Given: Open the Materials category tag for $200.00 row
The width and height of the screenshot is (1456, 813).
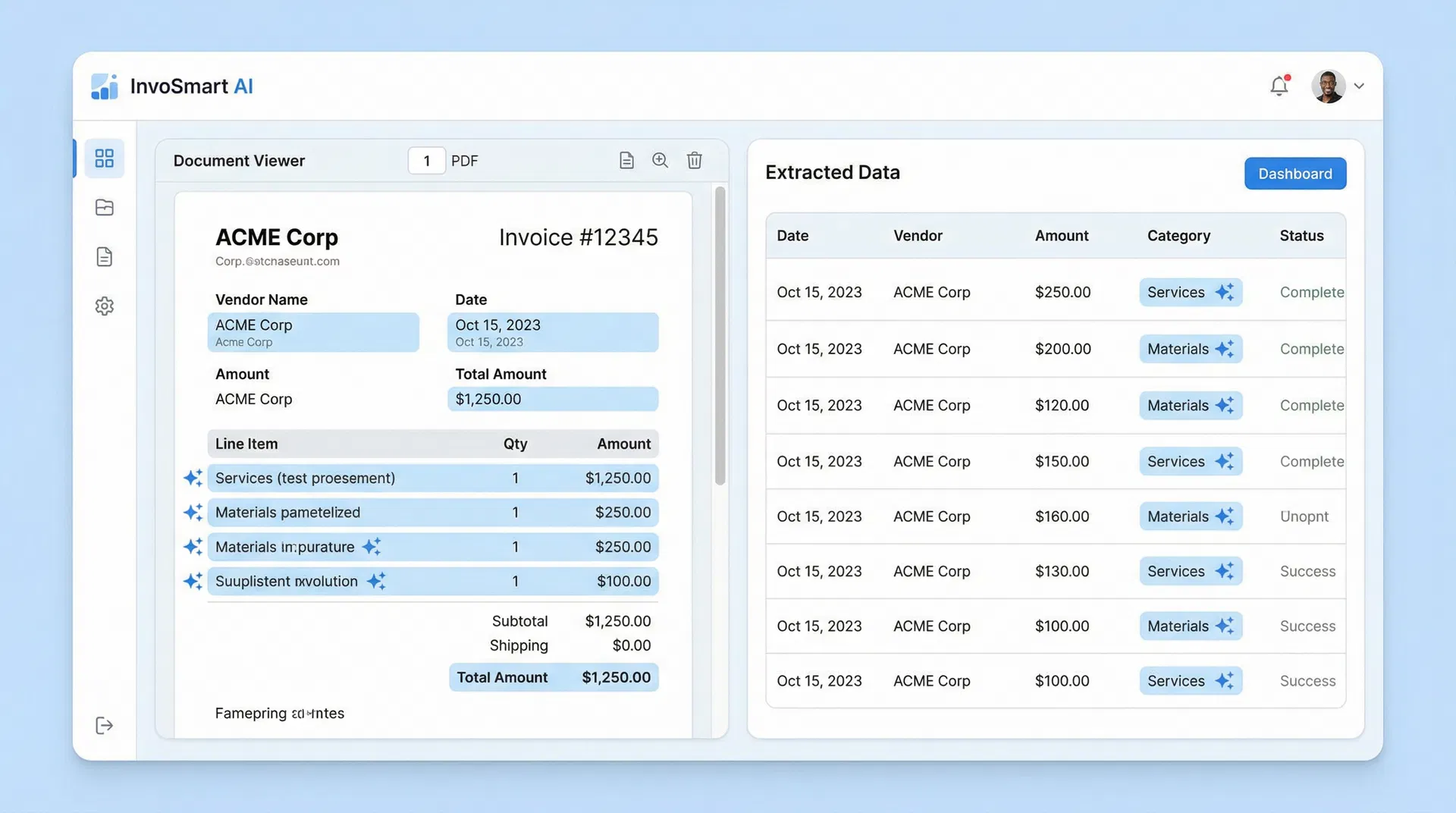Looking at the screenshot, I should click(x=1190, y=349).
